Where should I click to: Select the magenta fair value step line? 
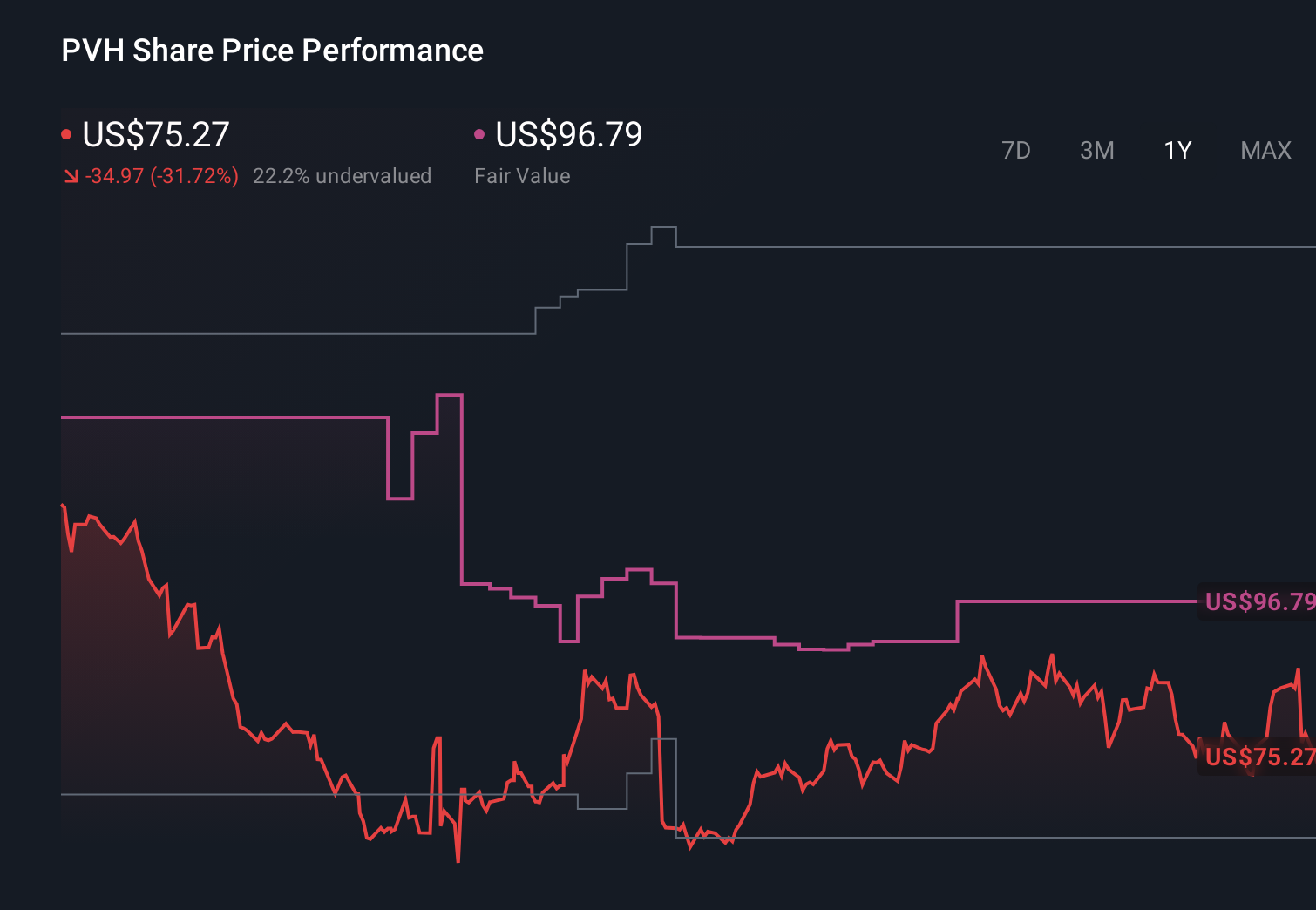pos(218,418)
